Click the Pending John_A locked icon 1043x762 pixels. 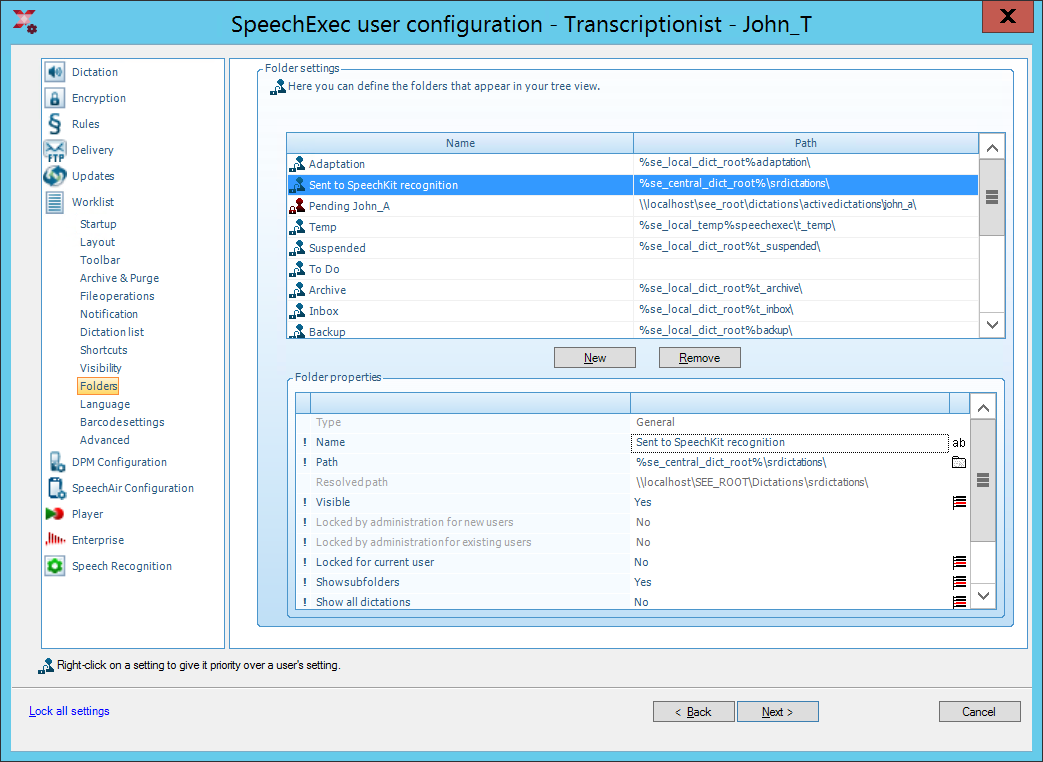297,205
